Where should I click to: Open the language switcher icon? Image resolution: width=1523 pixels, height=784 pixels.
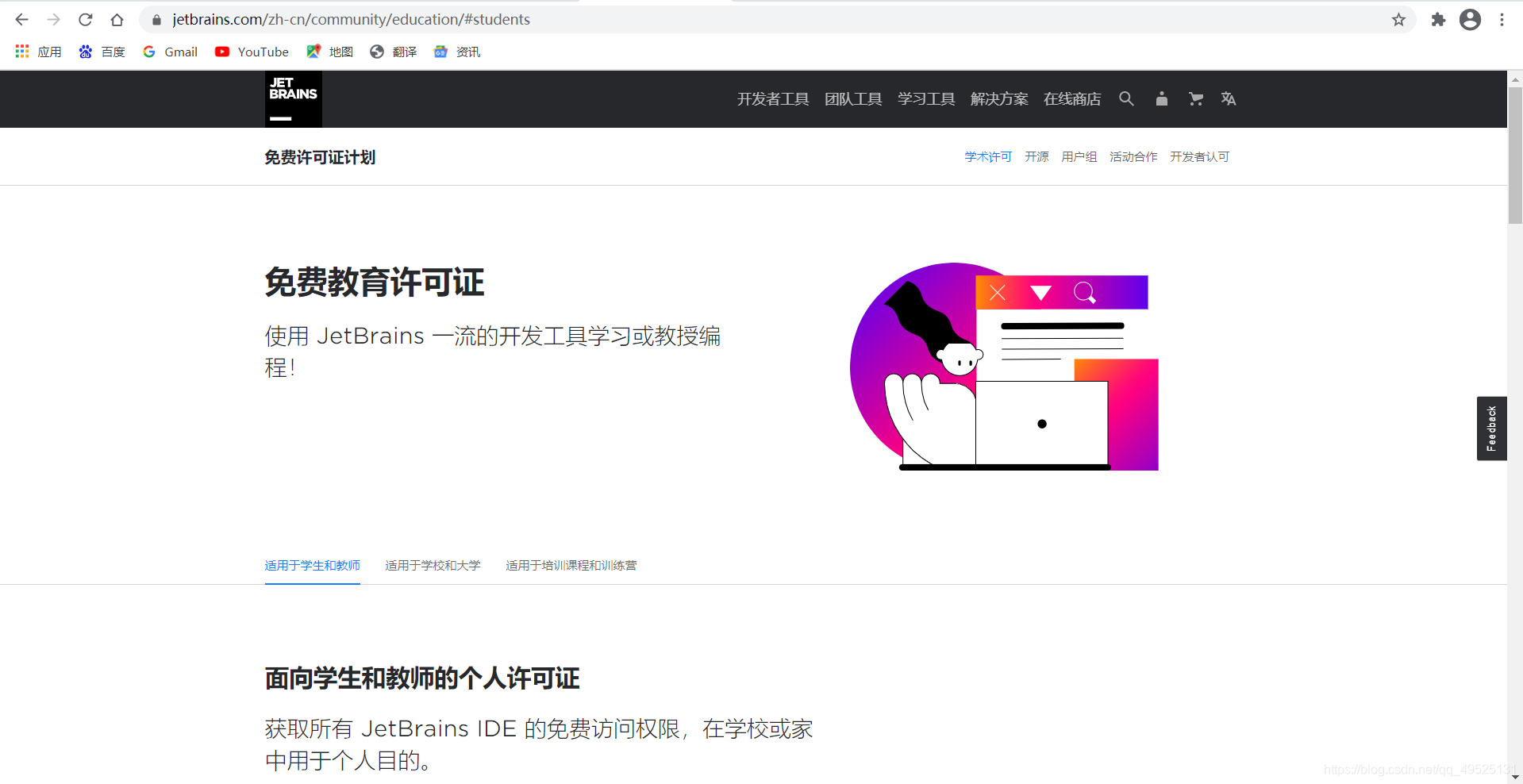click(x=1228, y=98)
